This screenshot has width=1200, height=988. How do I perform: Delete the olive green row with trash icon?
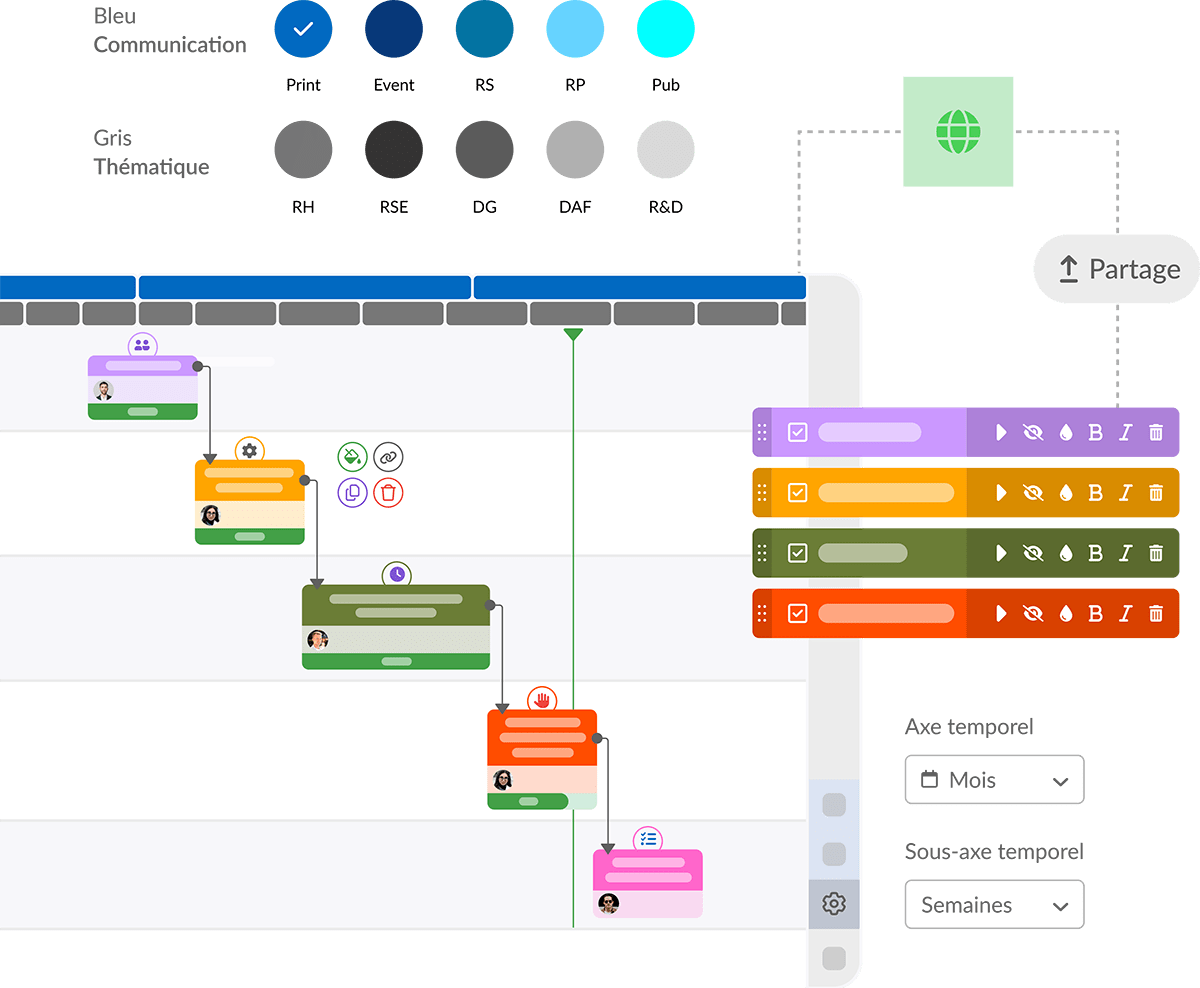click(x=1156, y=553)
